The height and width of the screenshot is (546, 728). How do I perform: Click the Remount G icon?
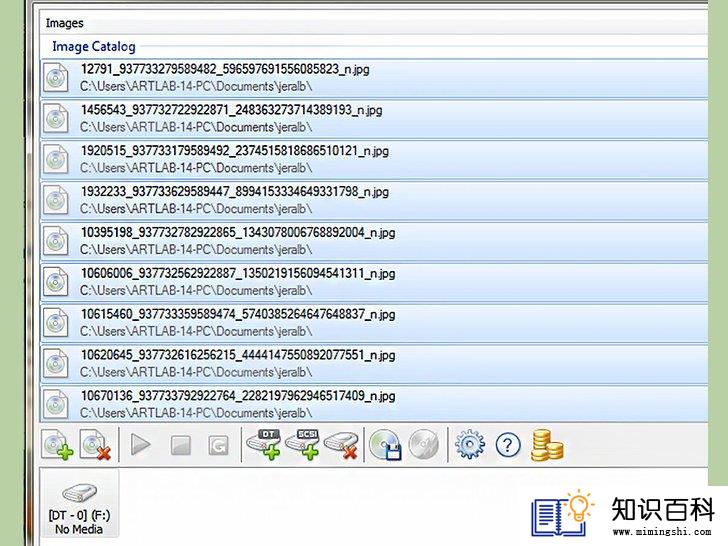click(218, 446)
